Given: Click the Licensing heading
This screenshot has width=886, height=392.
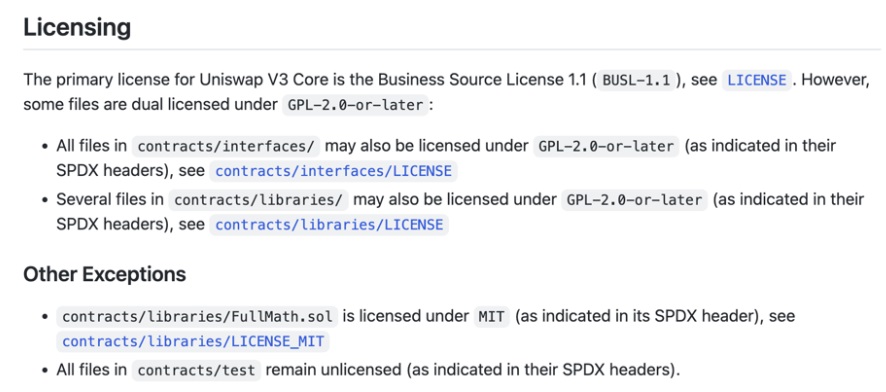Looking at the screenshot, I should click(x=77, y=28).
